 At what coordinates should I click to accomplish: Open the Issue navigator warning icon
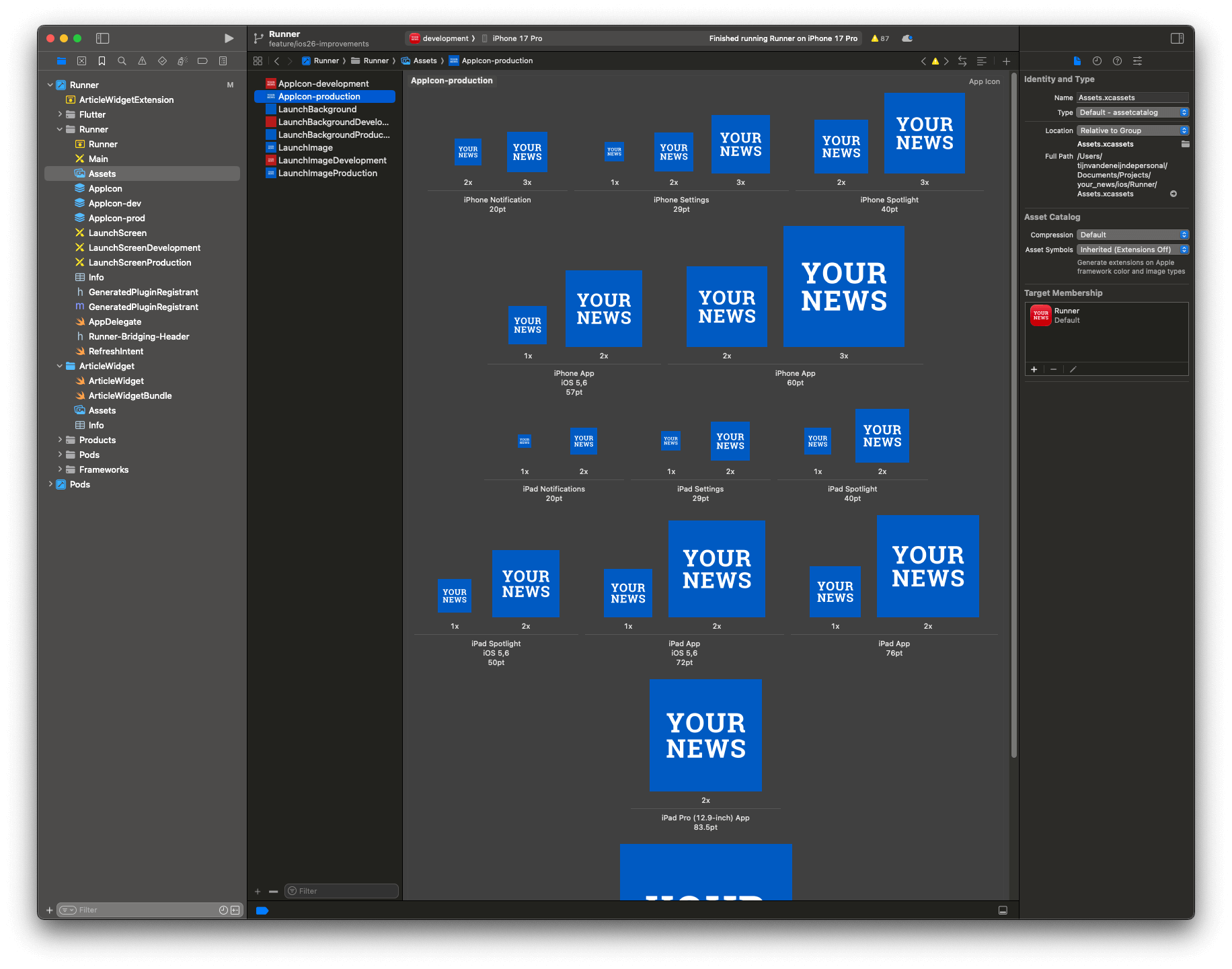(142, 61)
